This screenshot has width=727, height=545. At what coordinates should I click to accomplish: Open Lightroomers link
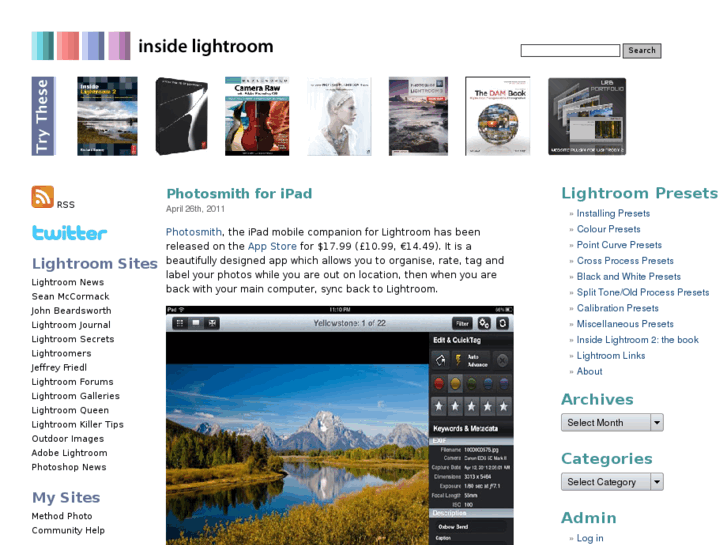(x=61, y=353)
